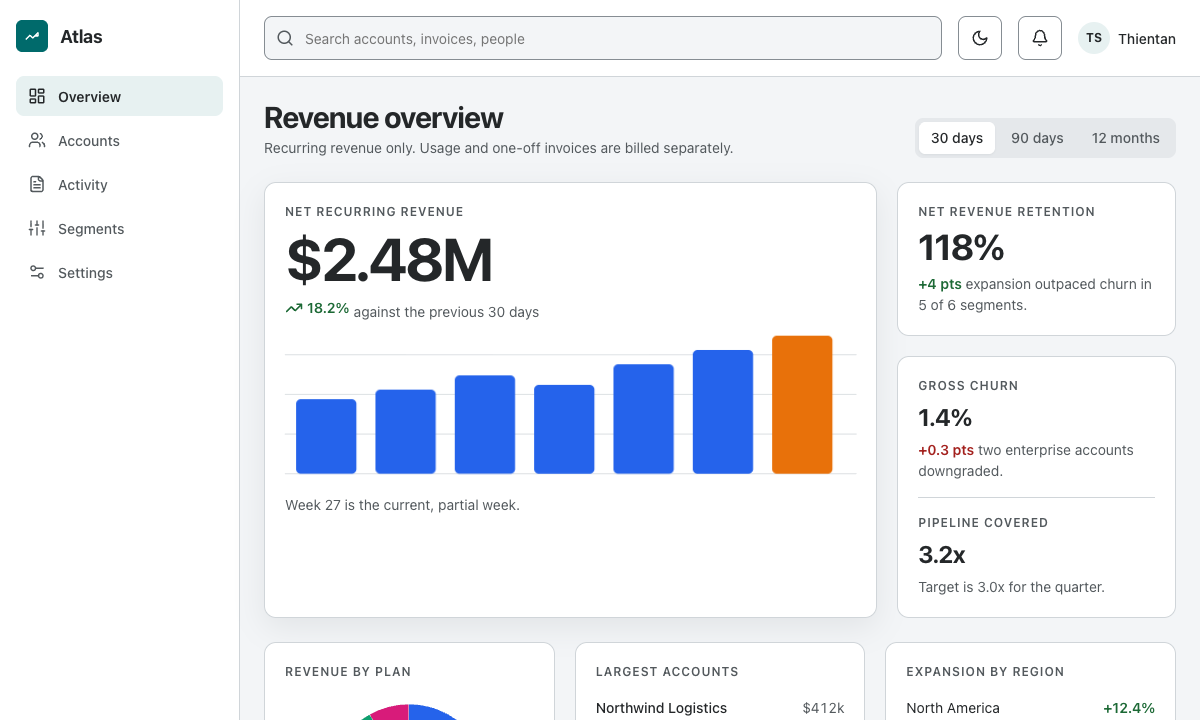Click the Settings toggles icon
This screenshot has height=720, width=1200.
click(37, 272)
